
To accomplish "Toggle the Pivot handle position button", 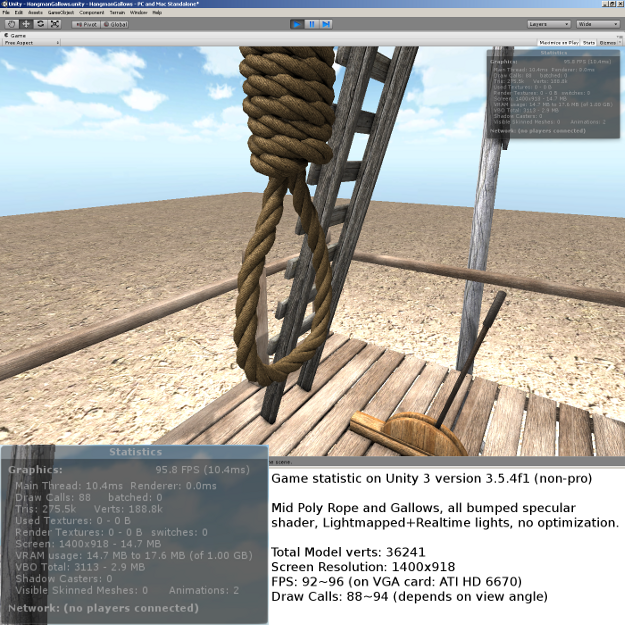I will (86, 24).
